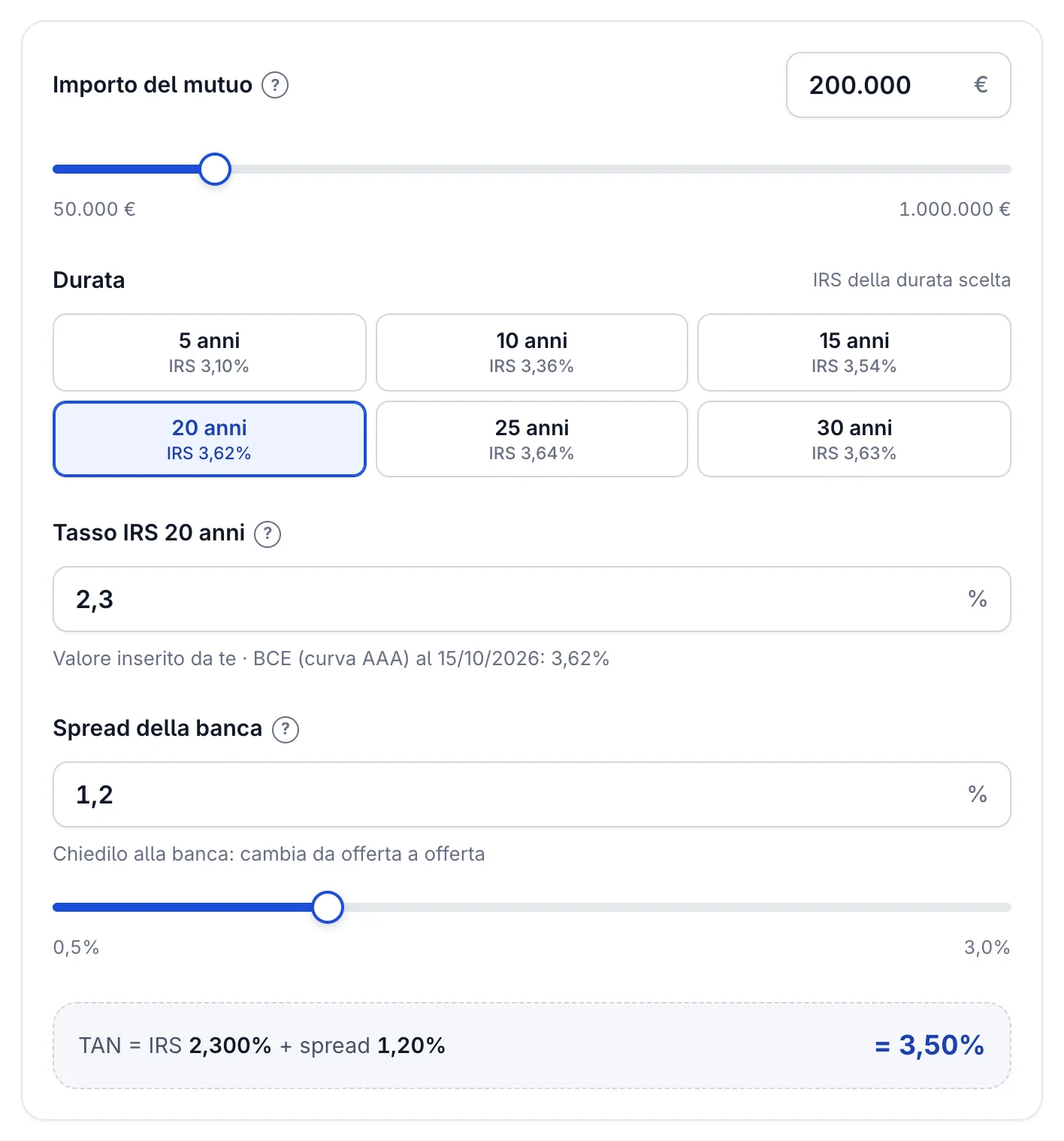Image resolution: width=1064 pixels, height=1141 pixels.
Task: Click the 'IRS della durata scelta' text
Action: tap(911, 280)
